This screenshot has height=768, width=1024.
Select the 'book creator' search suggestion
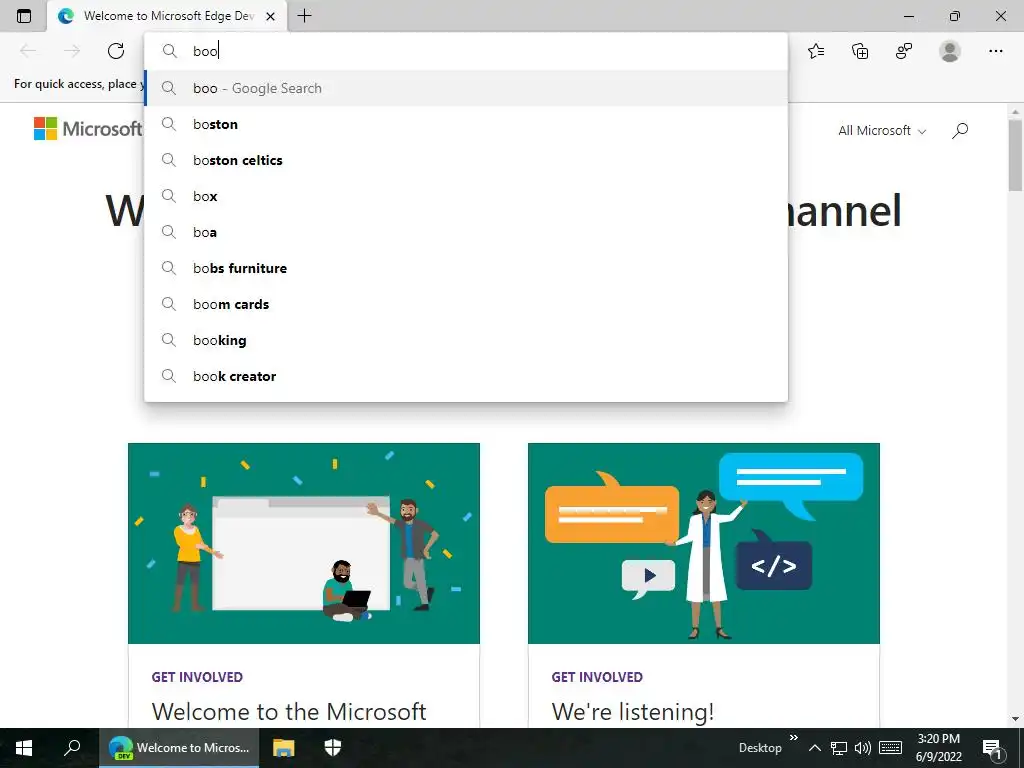466,376
